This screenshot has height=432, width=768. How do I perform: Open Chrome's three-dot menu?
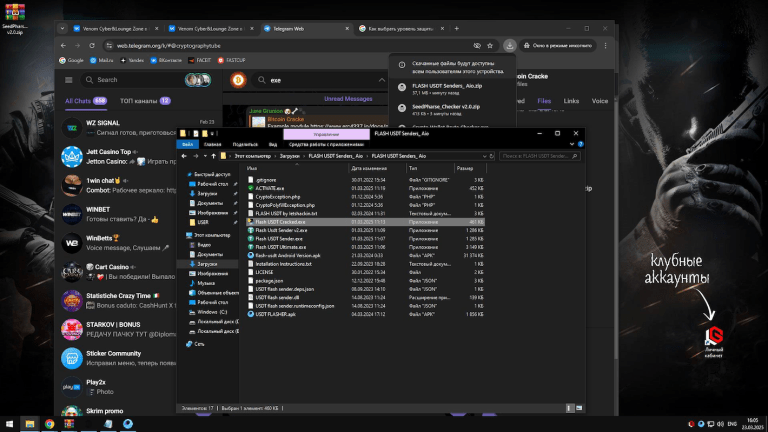coord(605,46)
